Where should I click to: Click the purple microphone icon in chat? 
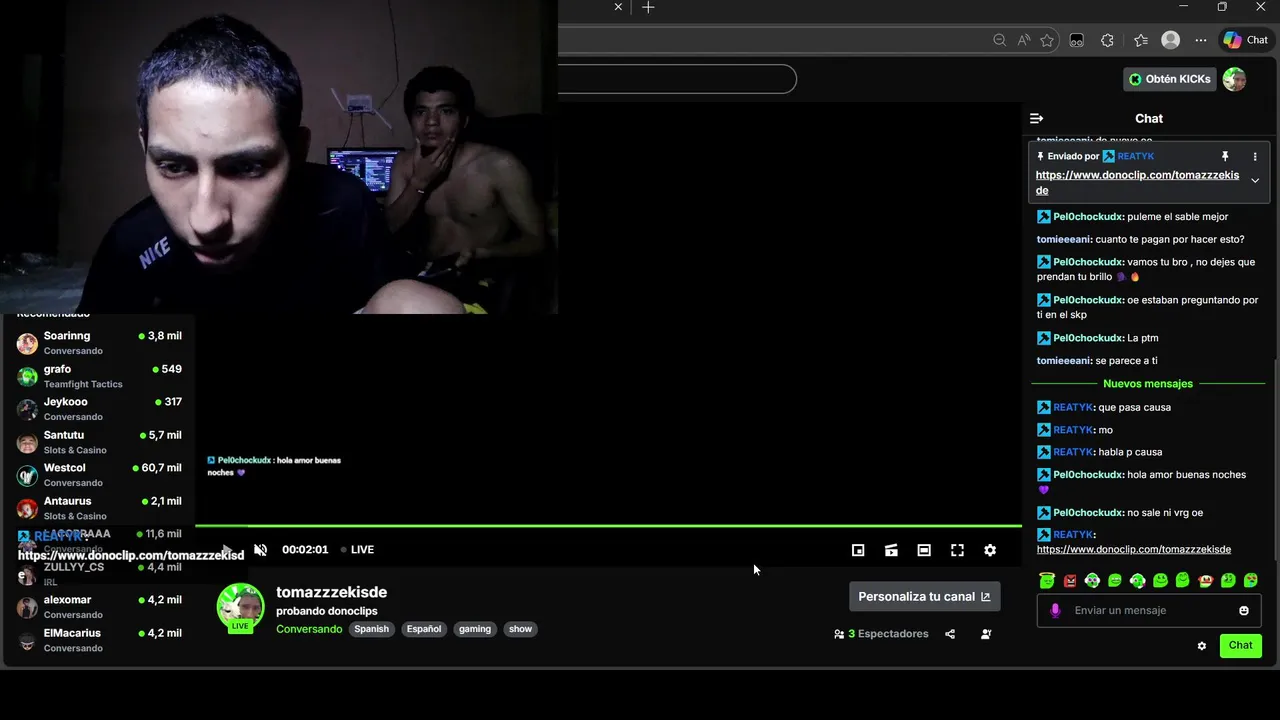[1055, 611]
